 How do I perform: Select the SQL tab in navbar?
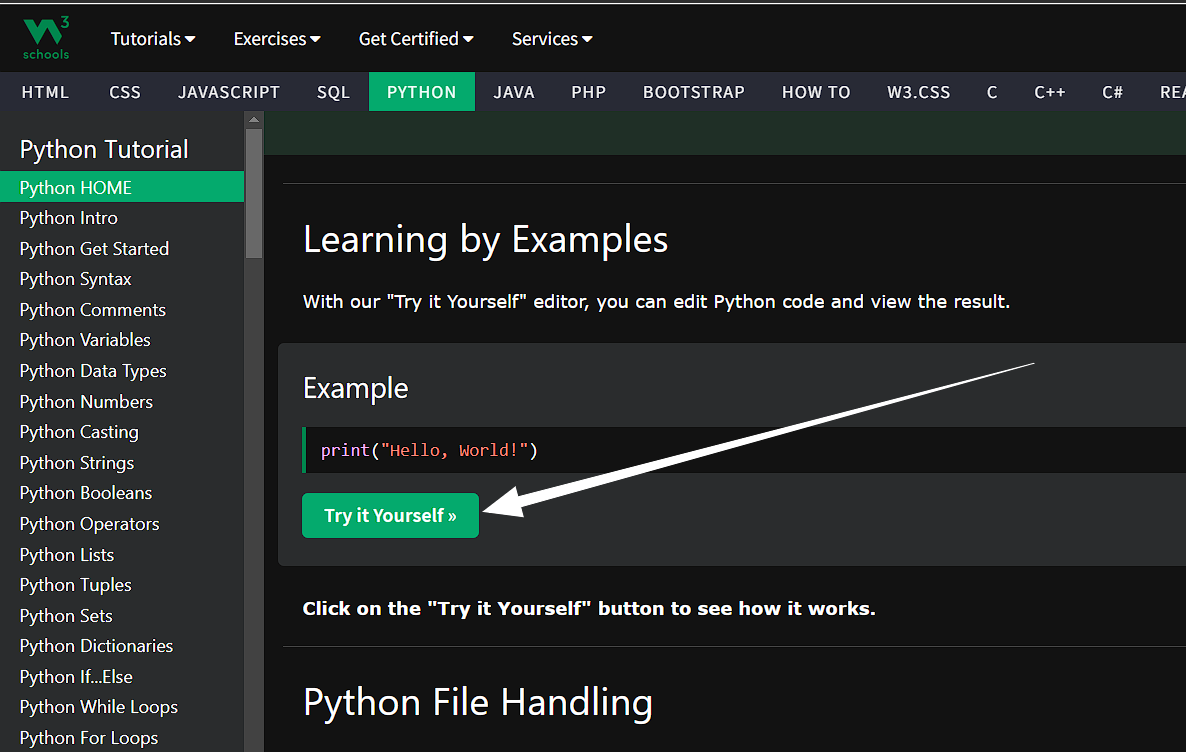click(x=333, y=92)
